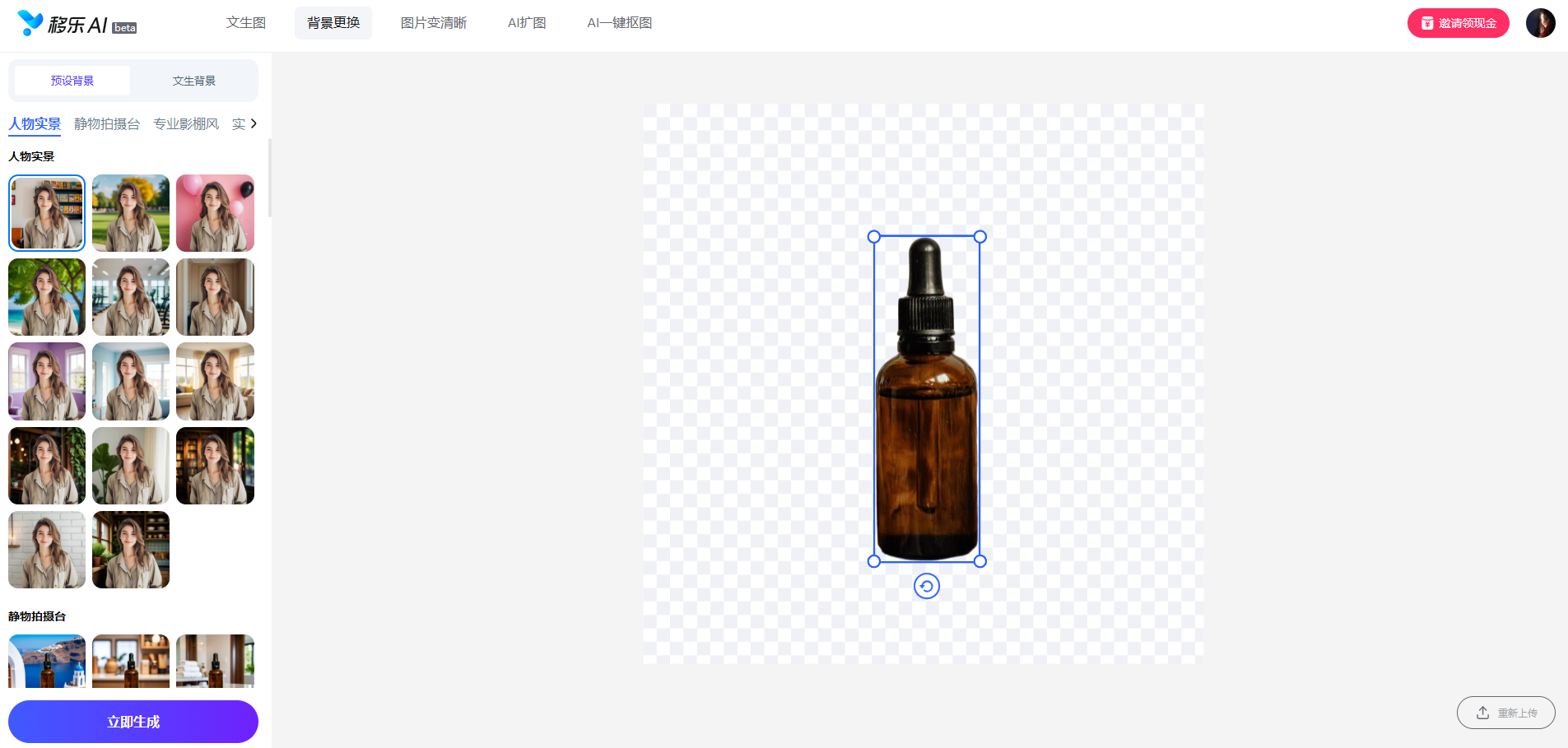Choose the indoor plant leaves background thumbnail
The height and width of the screenshot is (748, 1568).
[x=131, y=466]
